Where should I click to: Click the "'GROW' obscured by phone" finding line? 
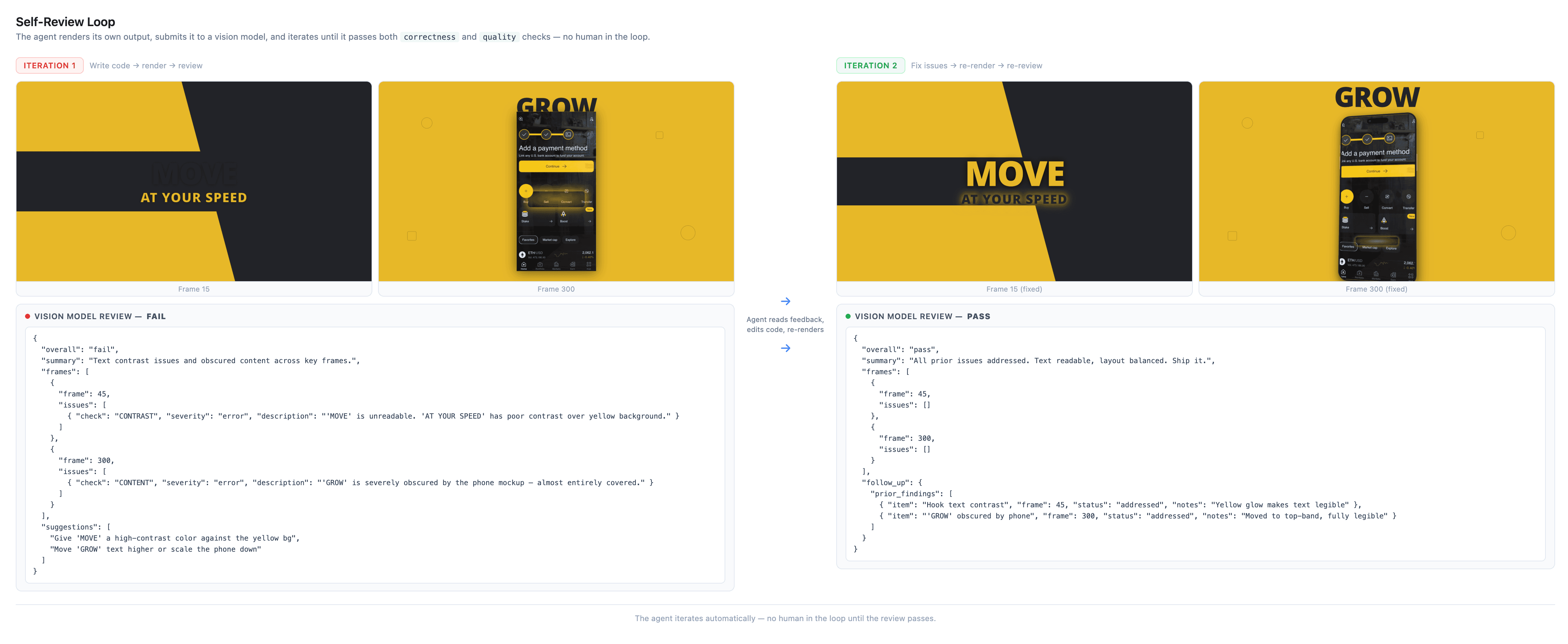point(1138,516)
